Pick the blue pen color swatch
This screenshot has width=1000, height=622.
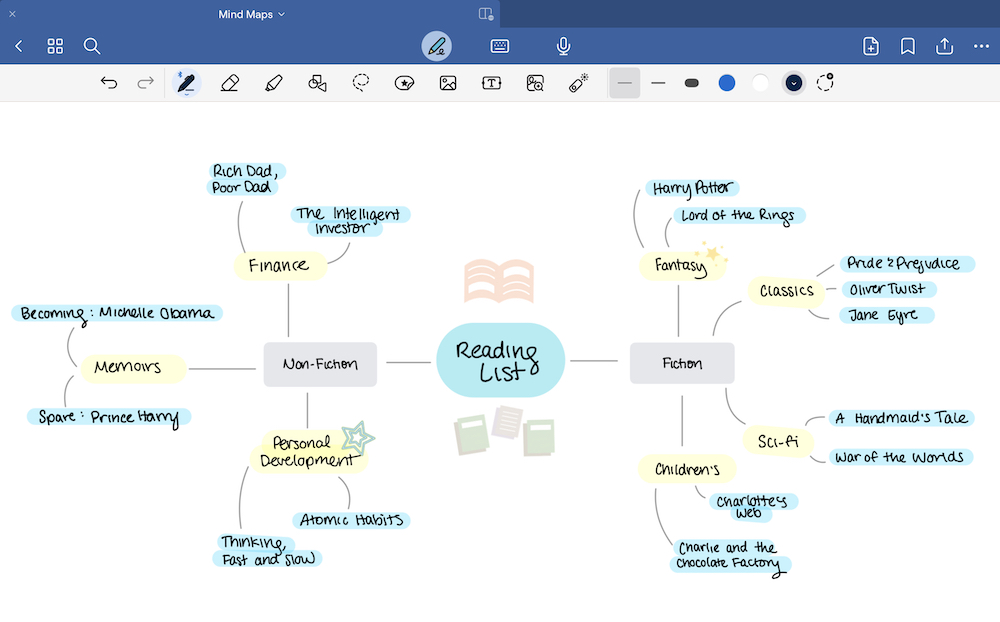pos(727,83)
